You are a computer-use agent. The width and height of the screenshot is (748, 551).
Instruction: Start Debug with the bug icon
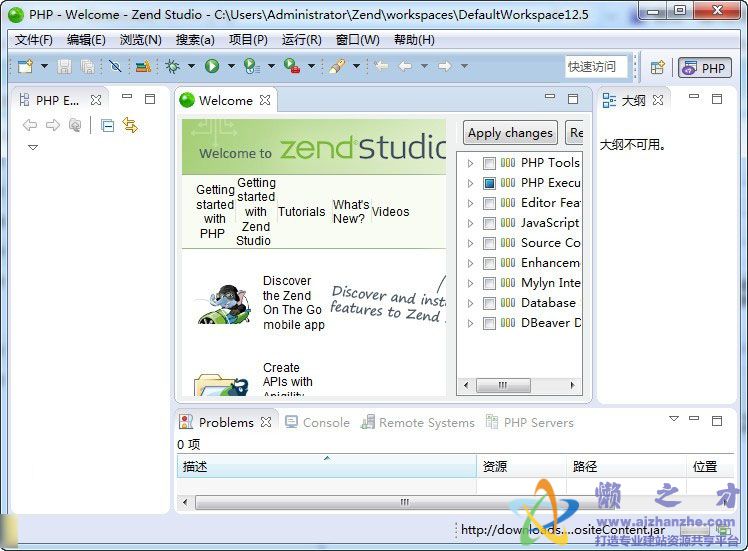(x=172, y=66)
